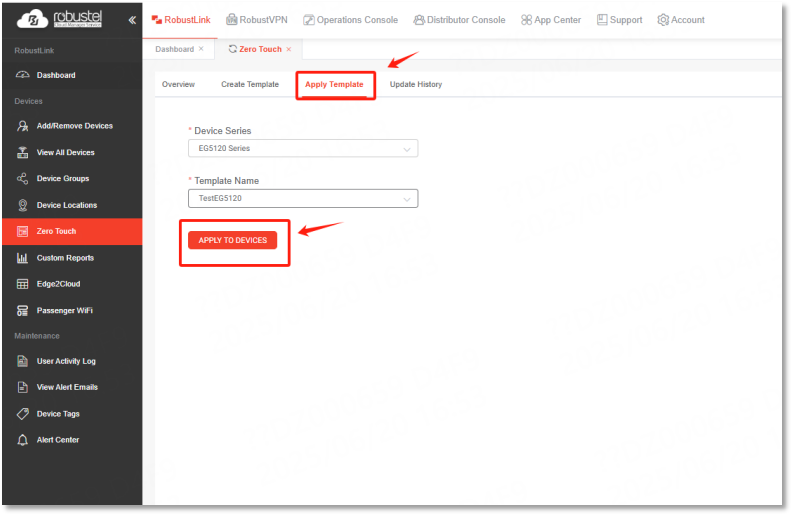Open Alert Center in sidebar
The width and height of the screenshot is (792, 514).
pyautogui.click(x=72, y=440)
